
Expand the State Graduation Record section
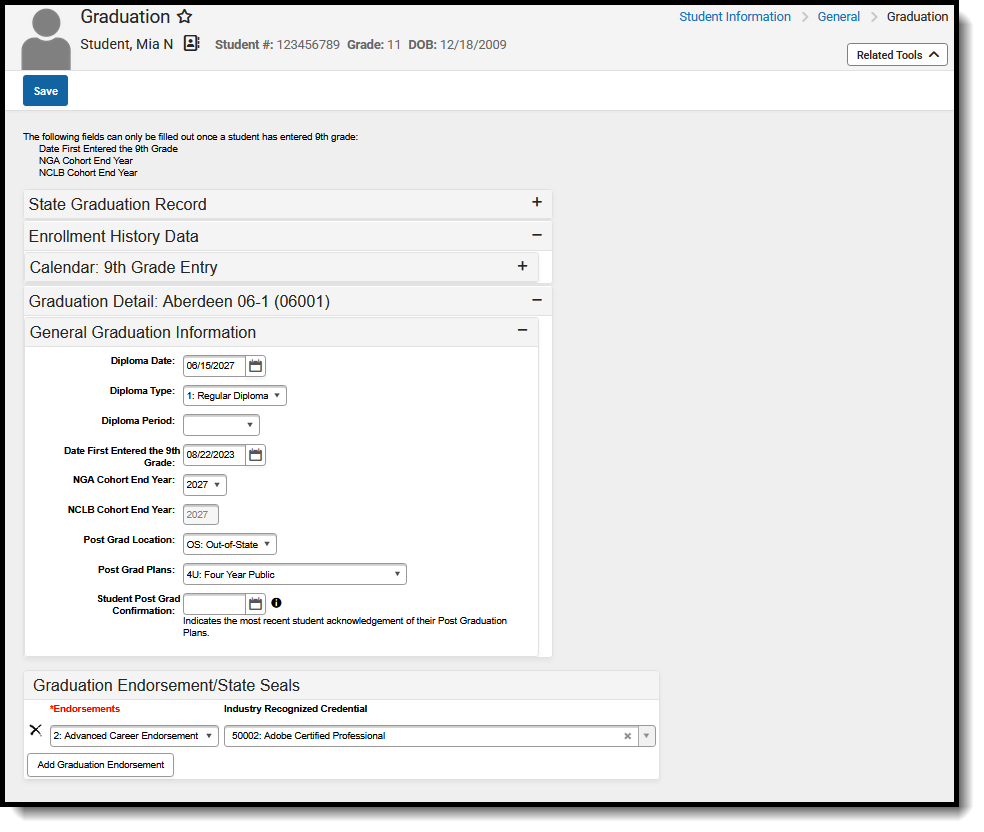pos(537,202)
